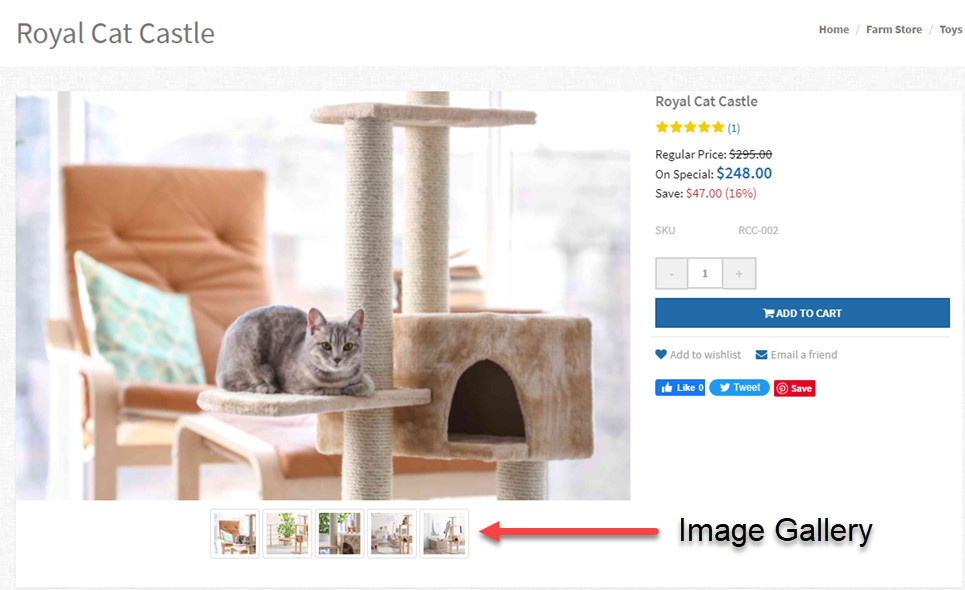The width and height of the screenshot is (965, 590).
Task: Decrease quantity with the minus button
Action: click(x=671, y=274)
